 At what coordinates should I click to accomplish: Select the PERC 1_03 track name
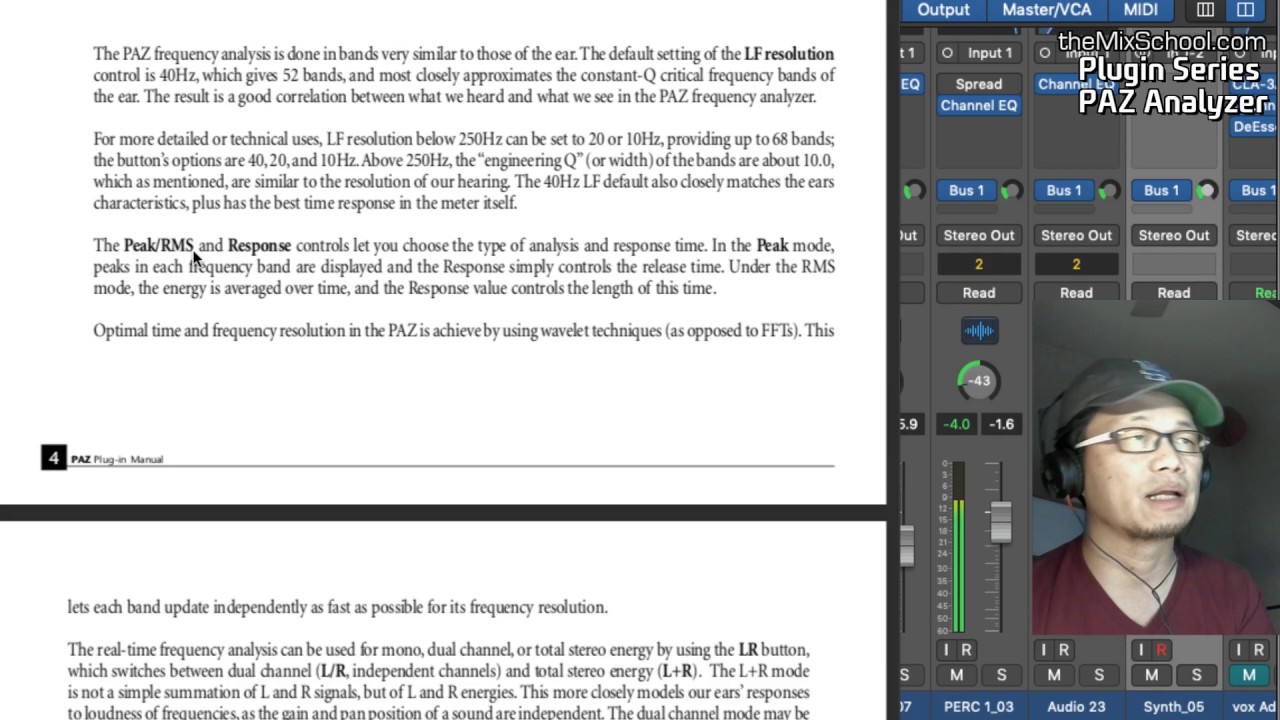click(x=978, y=706)
